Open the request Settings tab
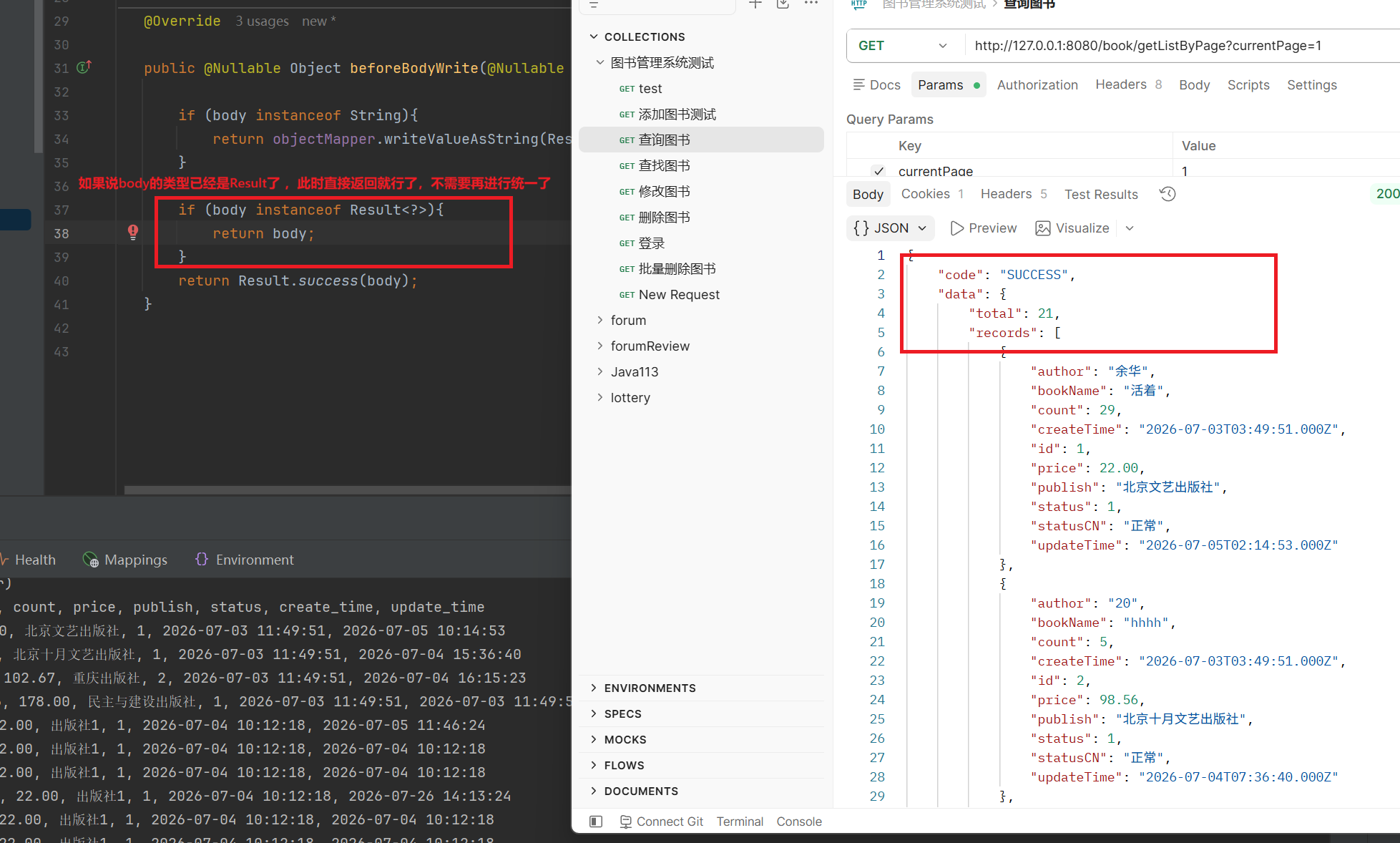This screenshot has width=1400, height=843. tap(1311, 85)
